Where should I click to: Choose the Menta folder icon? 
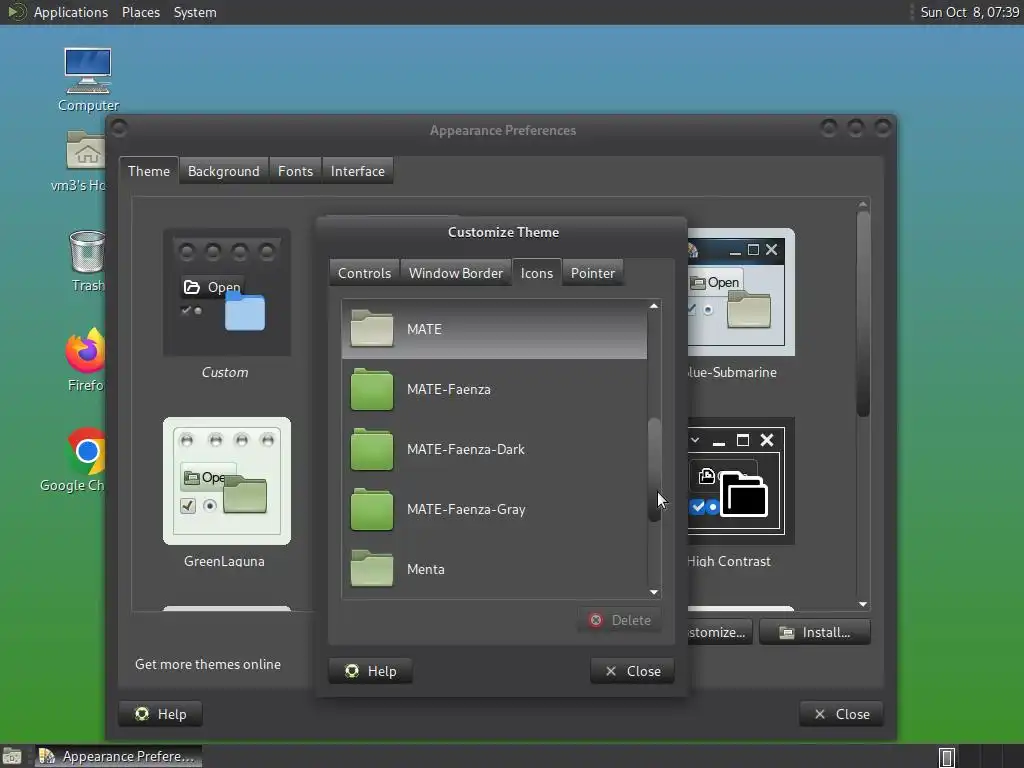pyautogui.click(x=372, y=569)
